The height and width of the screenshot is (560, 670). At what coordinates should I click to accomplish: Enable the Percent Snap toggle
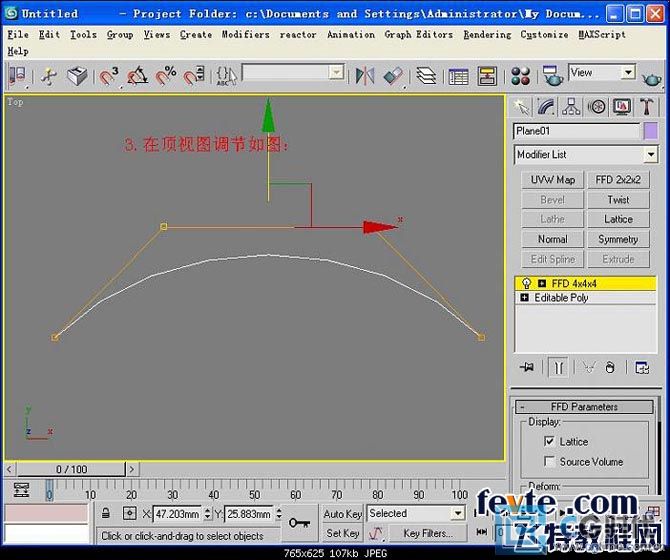(165, 76)
